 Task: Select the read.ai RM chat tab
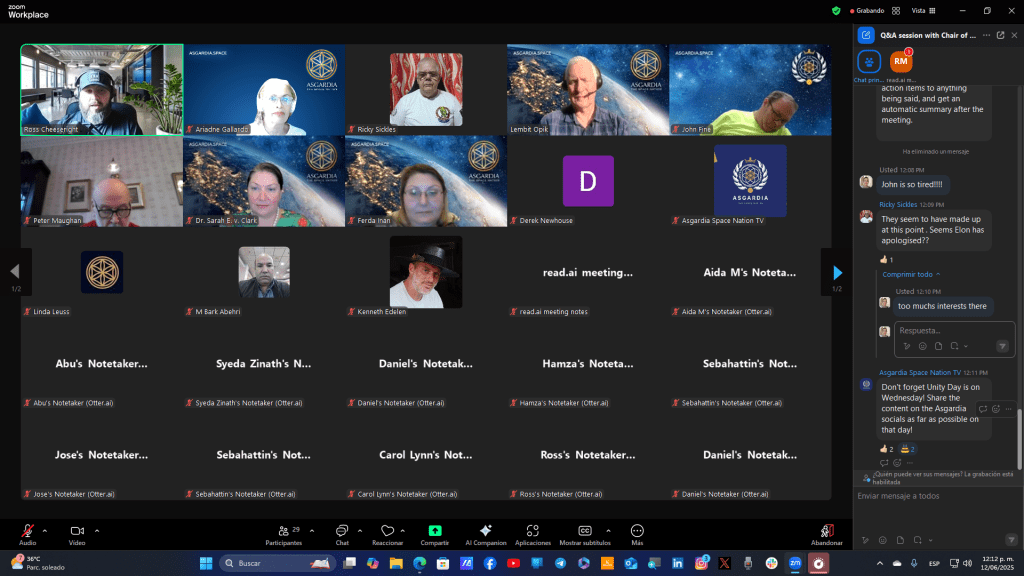901,62
